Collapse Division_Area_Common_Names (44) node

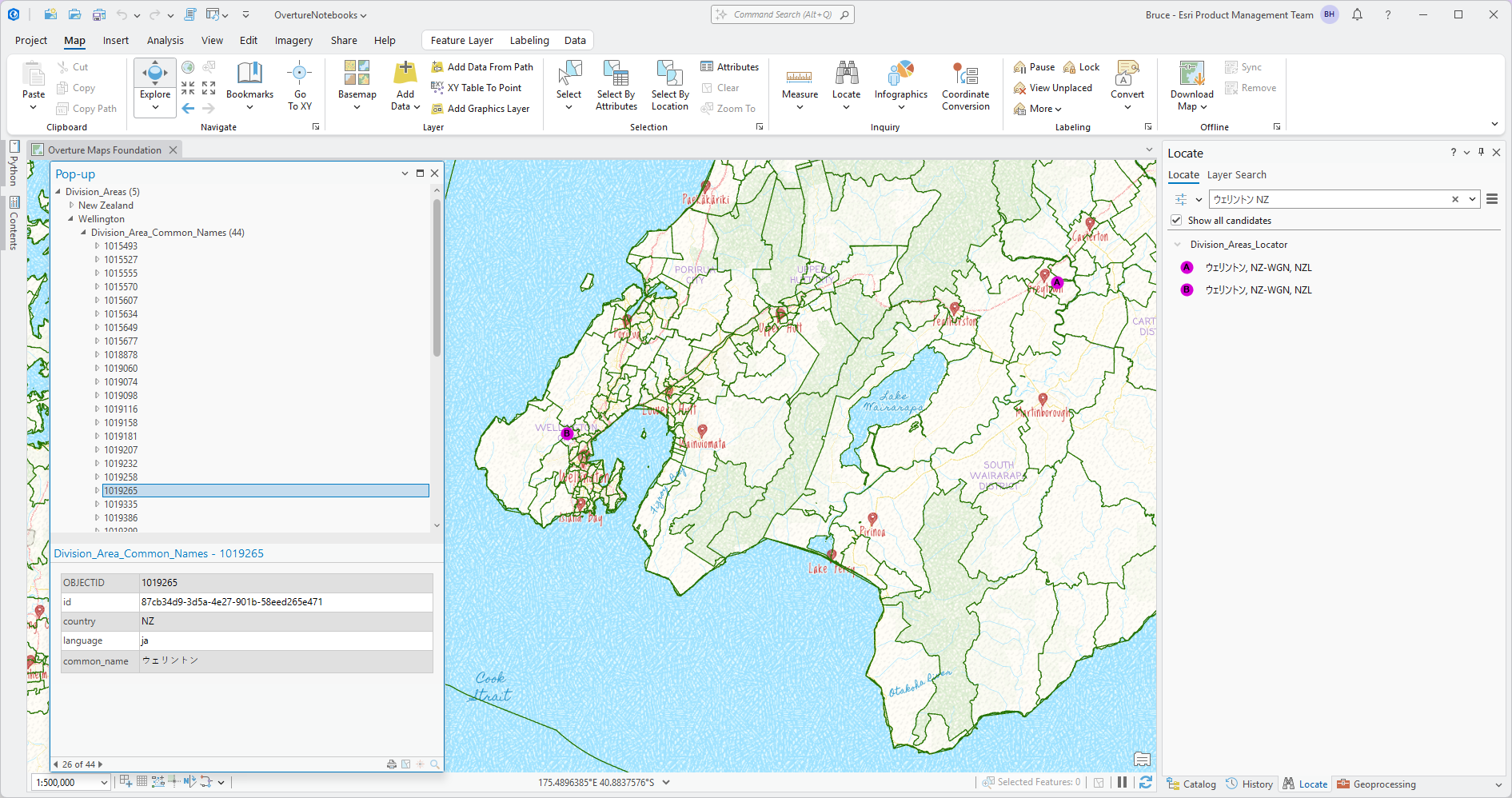click(84, 233)
